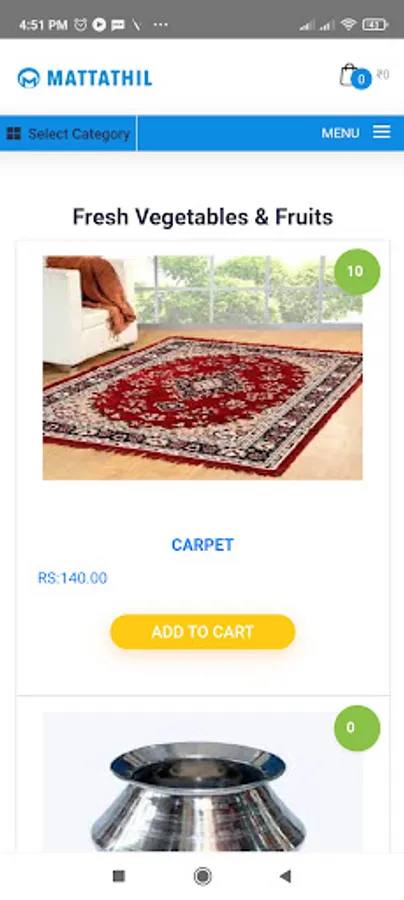Viewport: 404px width, 900px height.
Task: Tap the Android back triangle button
Action: pos(285,876)
